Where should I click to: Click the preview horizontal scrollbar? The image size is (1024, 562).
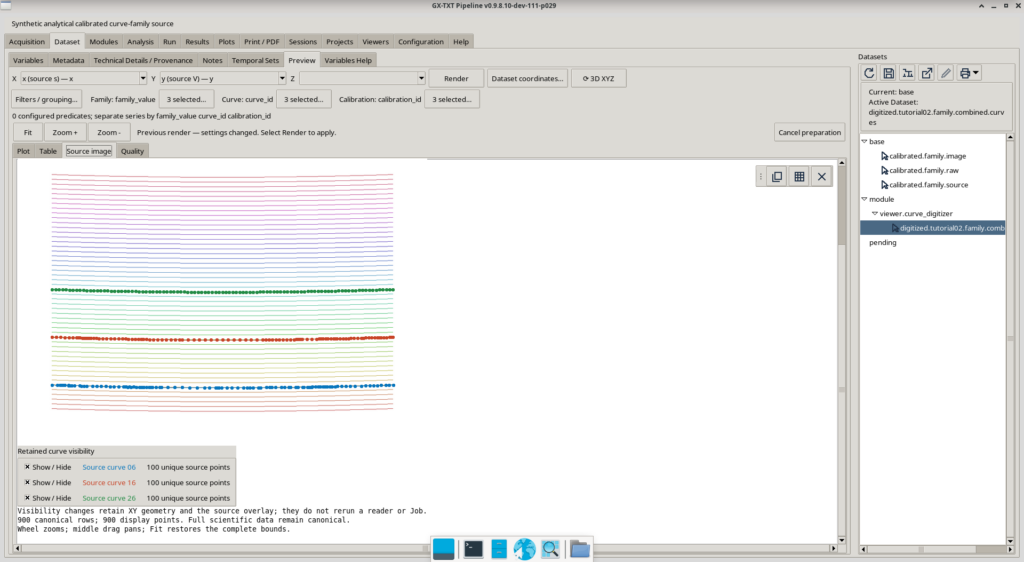424,548
